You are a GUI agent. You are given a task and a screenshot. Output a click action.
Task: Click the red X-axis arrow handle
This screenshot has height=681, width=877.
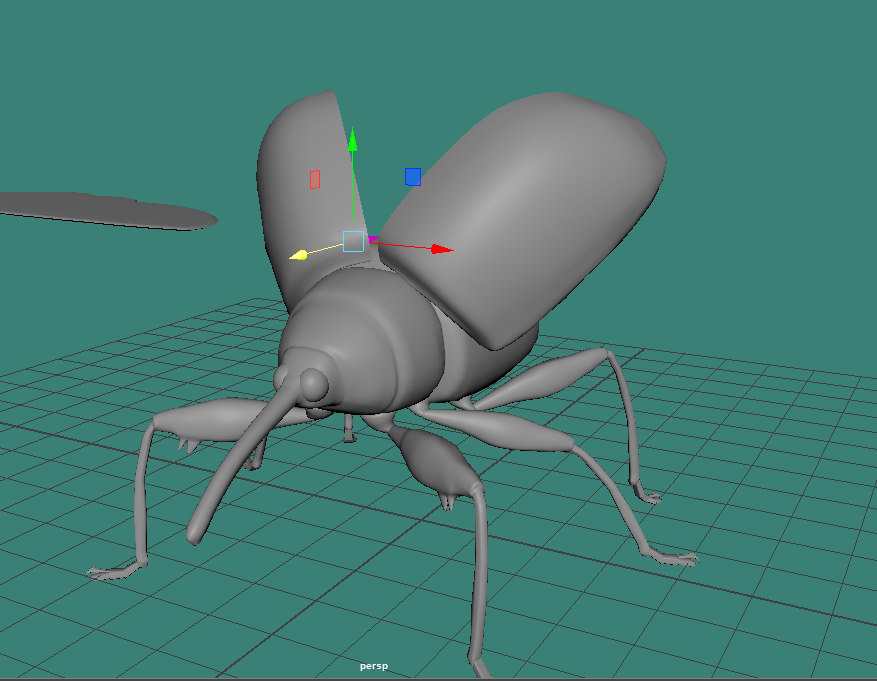(441, 248)
